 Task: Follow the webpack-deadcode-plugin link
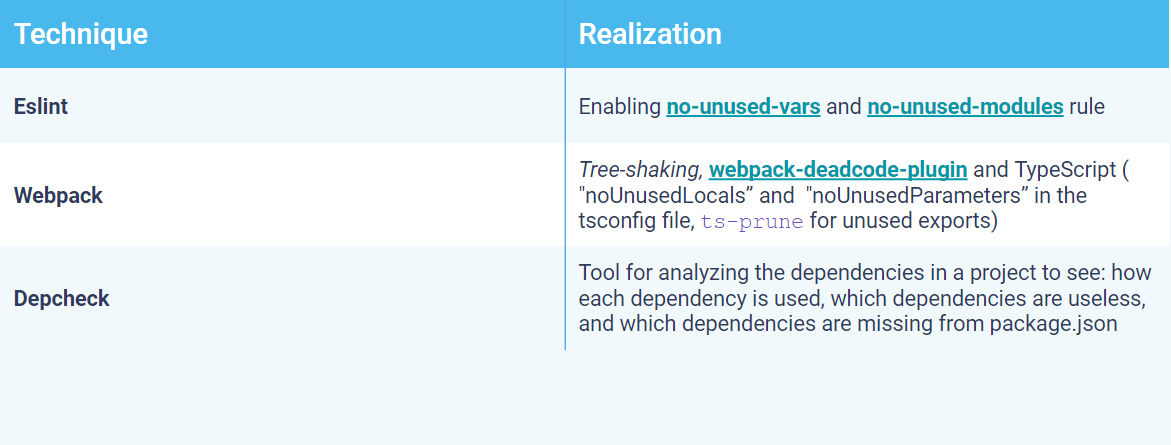838,170
